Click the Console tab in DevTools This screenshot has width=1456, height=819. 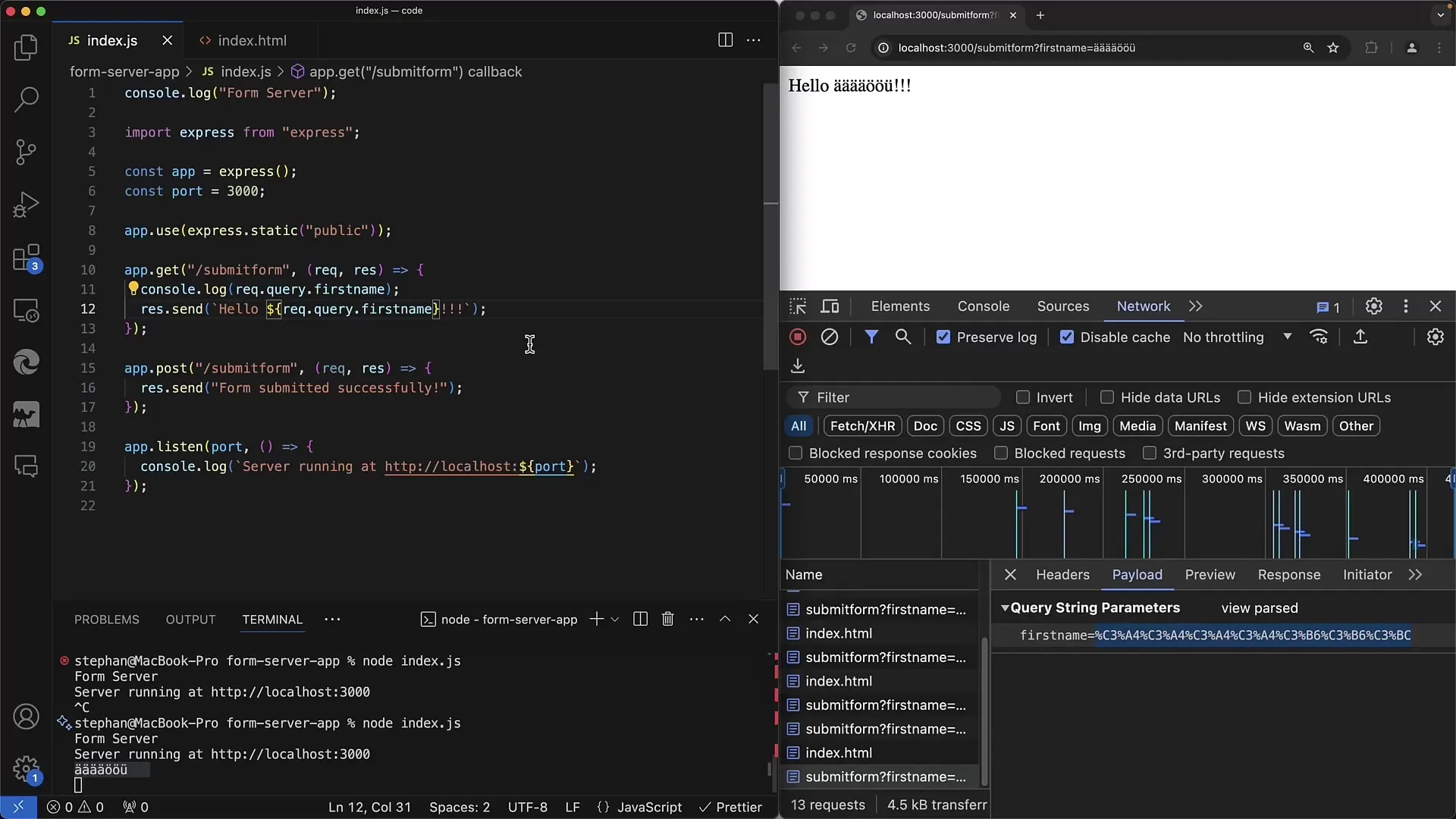pyautogui.click(x=984, y=306)
